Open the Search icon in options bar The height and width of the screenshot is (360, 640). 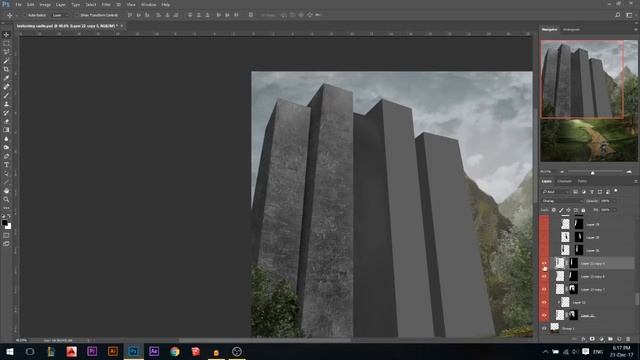618,15
